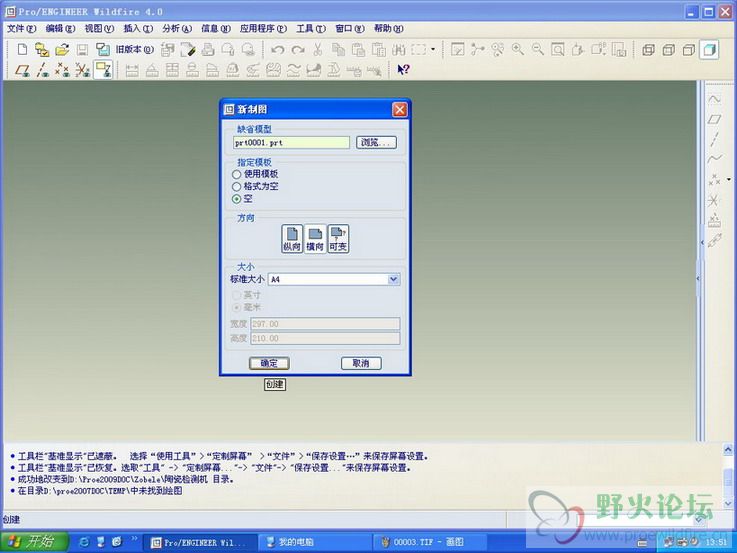The width and height of the screenshot is (737, 553).
Task: Select the Shaded display cube icon
Action: point(709,49)
